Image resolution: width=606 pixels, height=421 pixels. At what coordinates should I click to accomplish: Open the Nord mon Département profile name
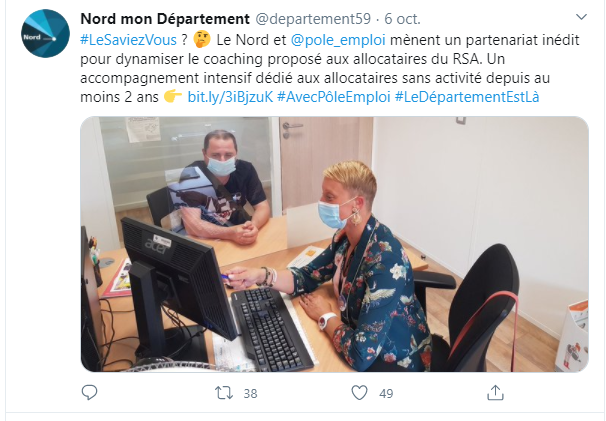pyautogui.click(x=165, y=19)
